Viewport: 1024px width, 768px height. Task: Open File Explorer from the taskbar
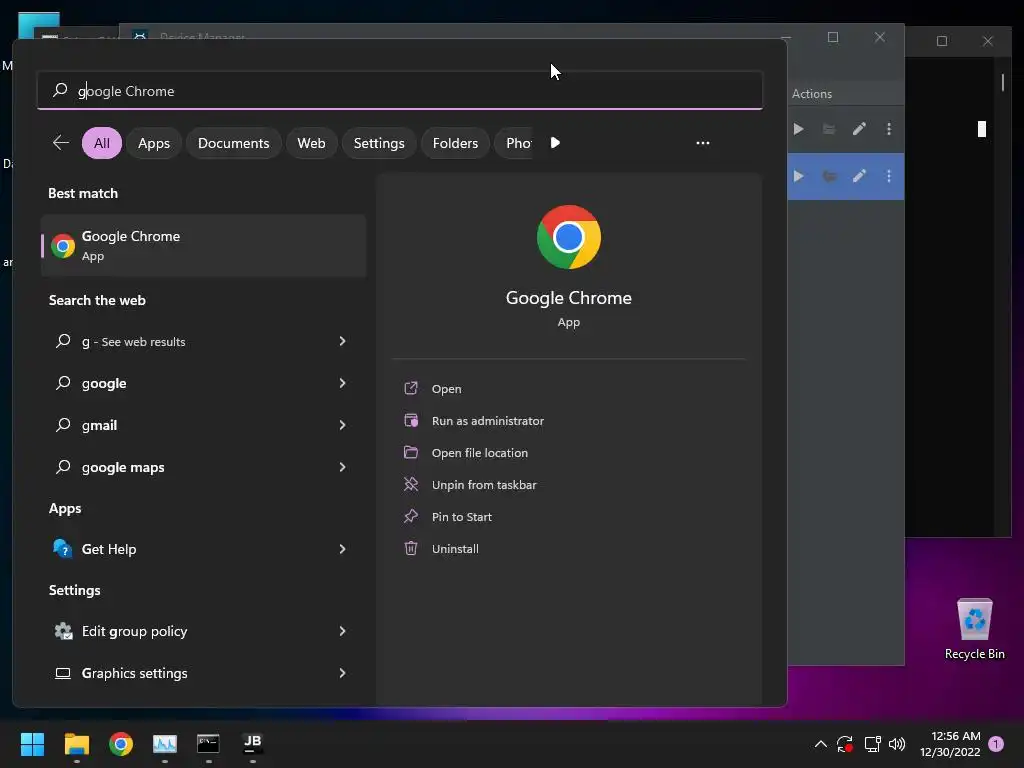pyautogui.click(x=76, y=744)
